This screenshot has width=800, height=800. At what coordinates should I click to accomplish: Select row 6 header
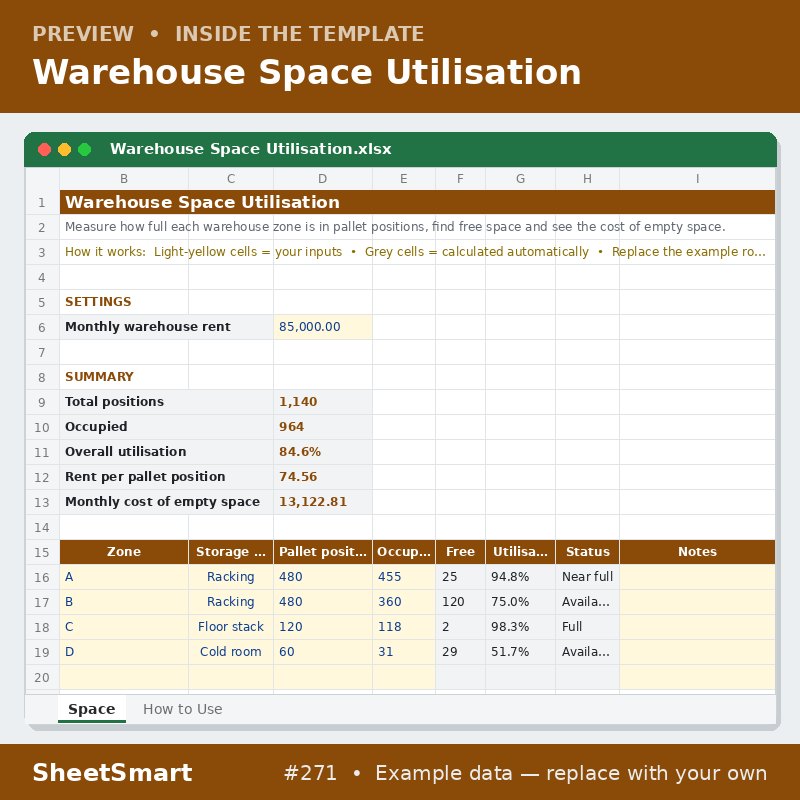point(42,327)
